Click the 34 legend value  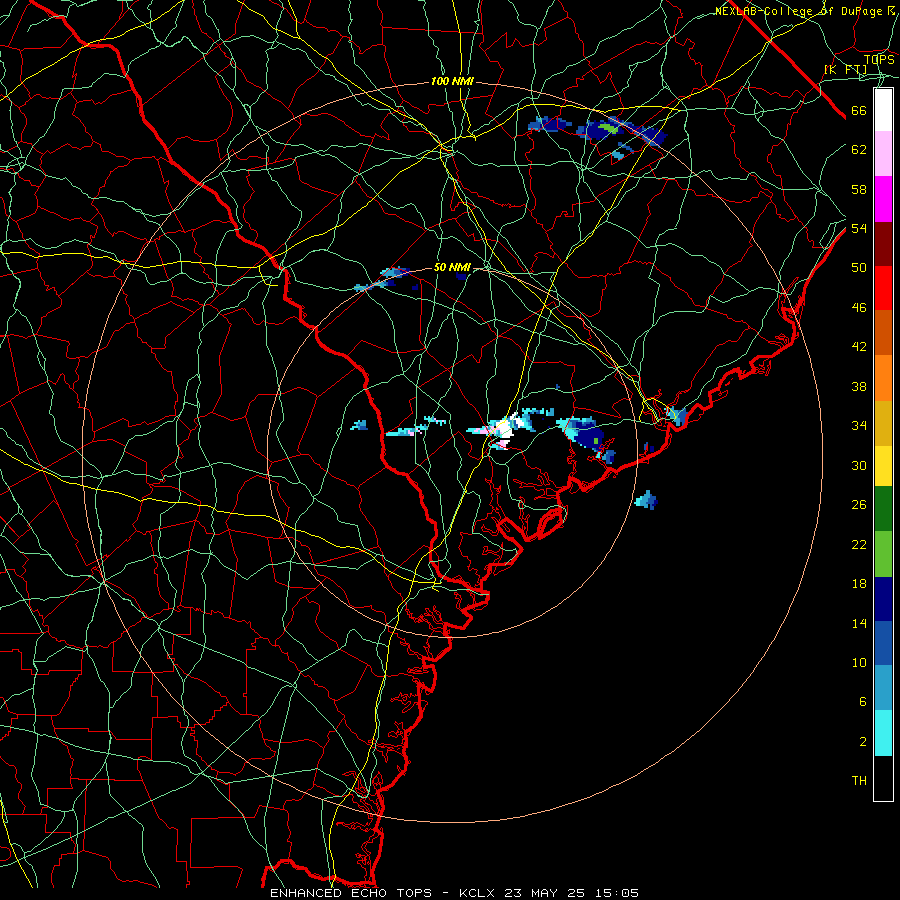point(859,426)
